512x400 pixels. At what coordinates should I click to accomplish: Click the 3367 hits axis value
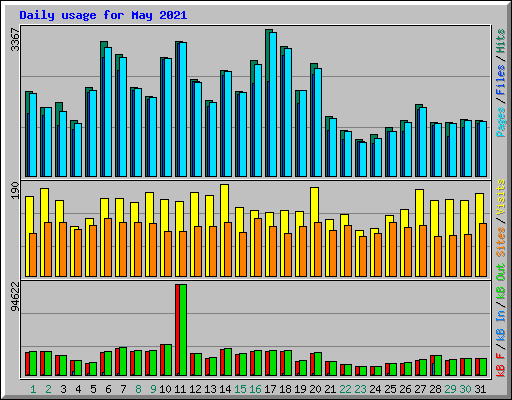click(15, 39)
